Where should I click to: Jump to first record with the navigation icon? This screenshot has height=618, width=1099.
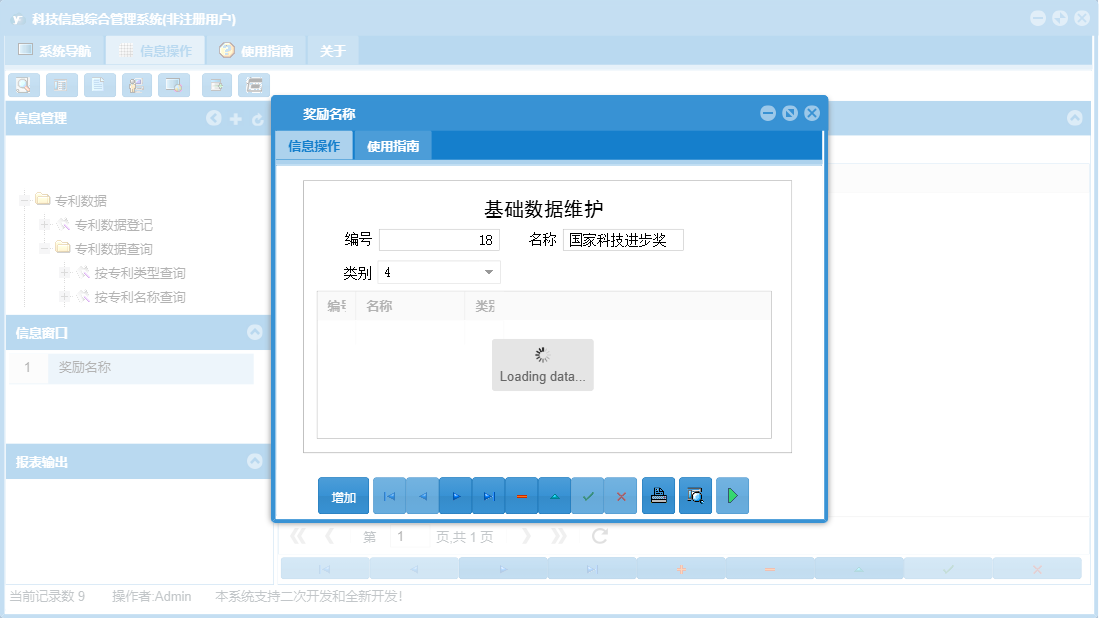389,495
